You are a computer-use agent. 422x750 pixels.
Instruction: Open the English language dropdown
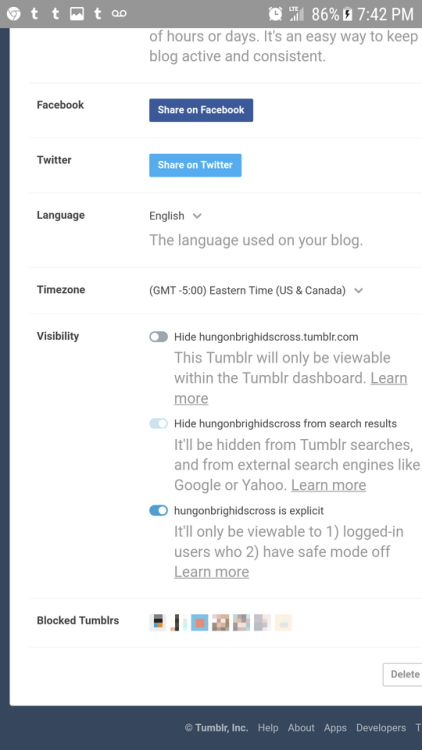(175, 216)
